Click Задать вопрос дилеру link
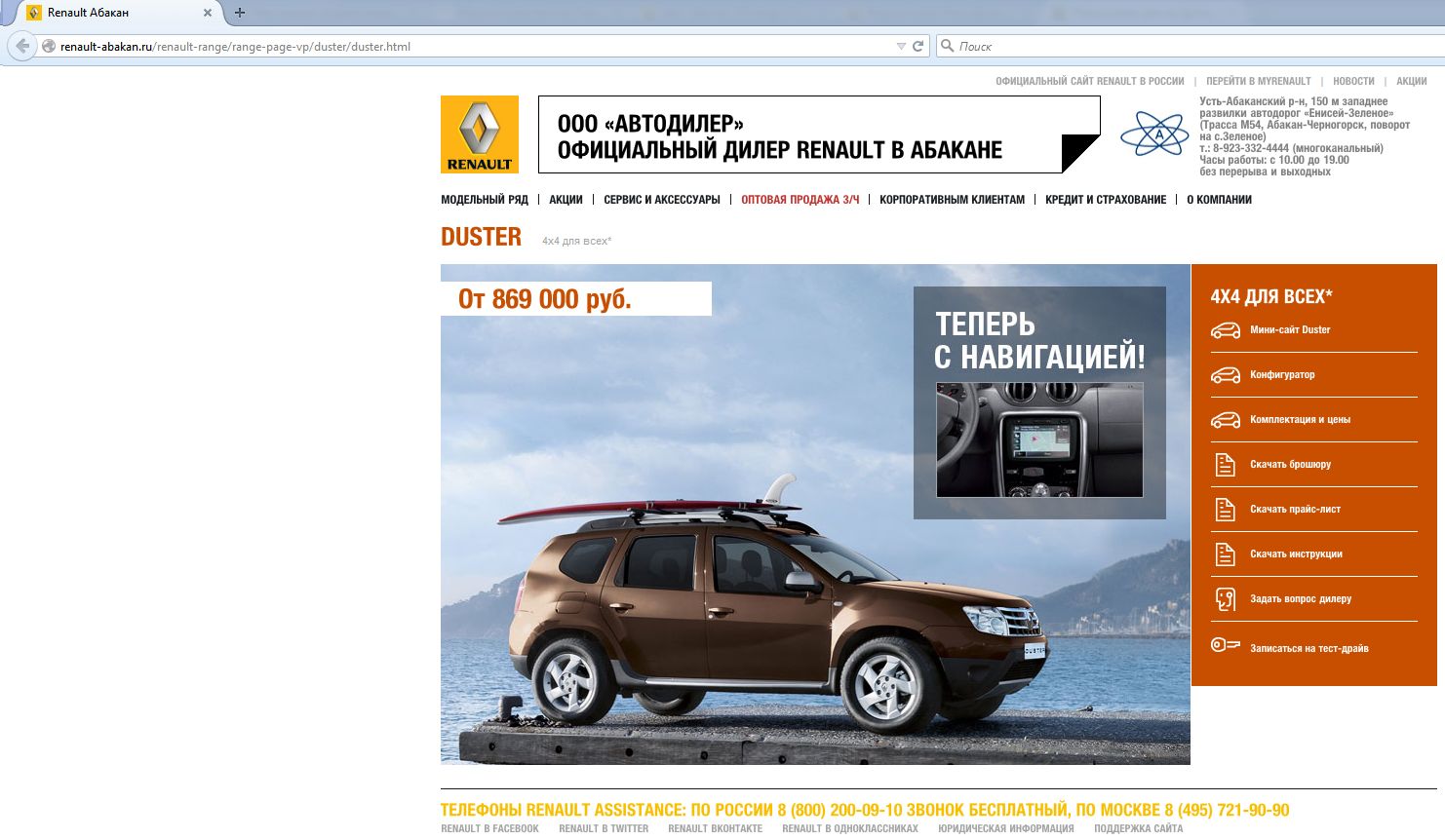Image resolution: width=1445 pixels, height=840 pixels. tap(1301, 599)
